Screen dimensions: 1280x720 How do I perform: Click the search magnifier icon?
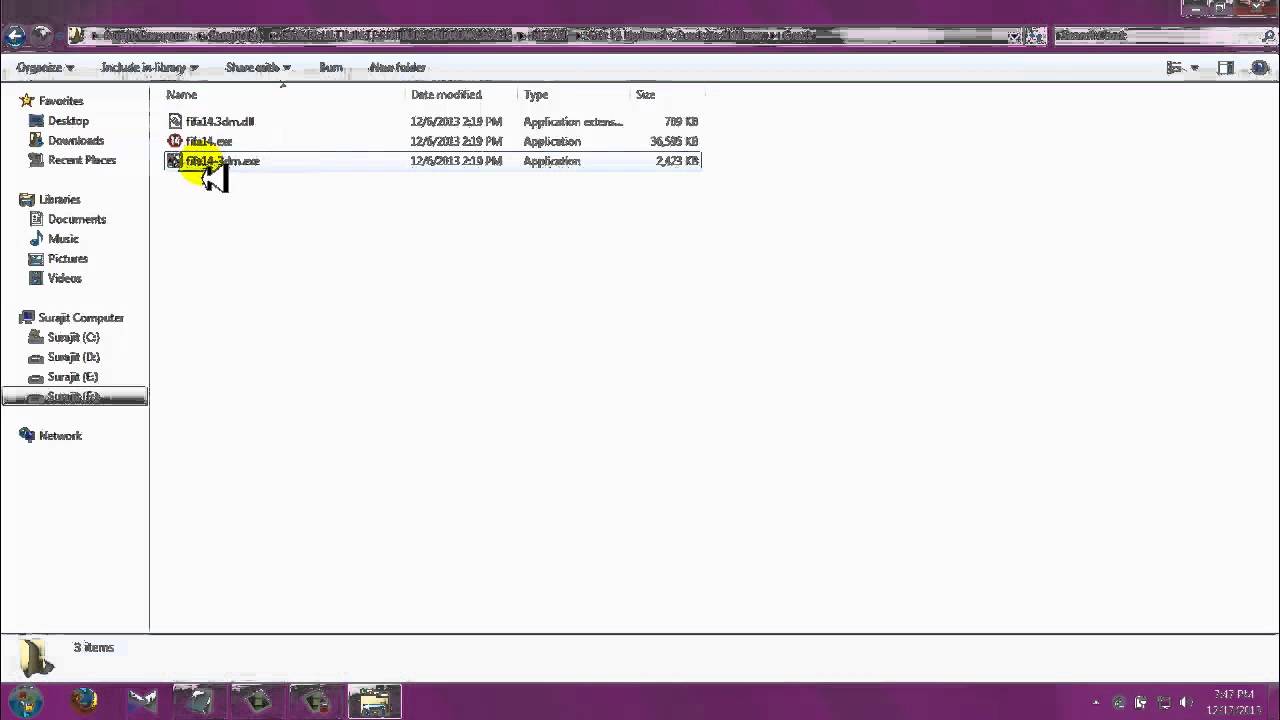tap(1268, 36)
